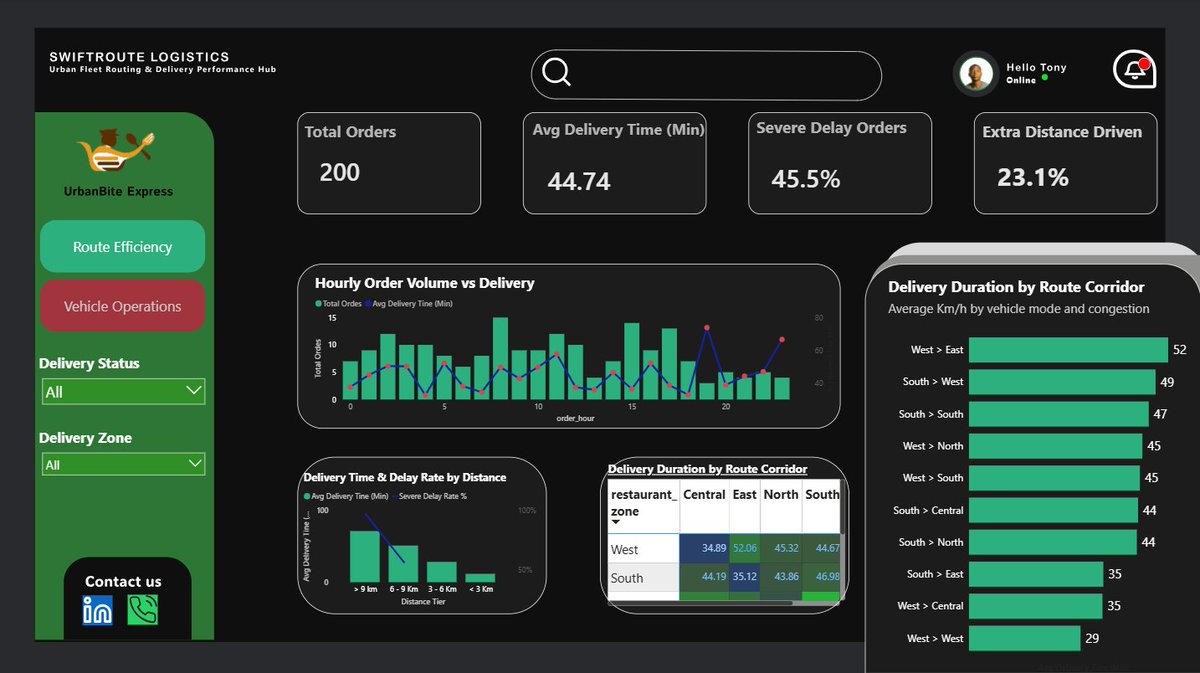Click the 34.89 matrix cell
The width and height of the screenshot is (1200, 673).
pyautogui.click(x=704, y=549)
